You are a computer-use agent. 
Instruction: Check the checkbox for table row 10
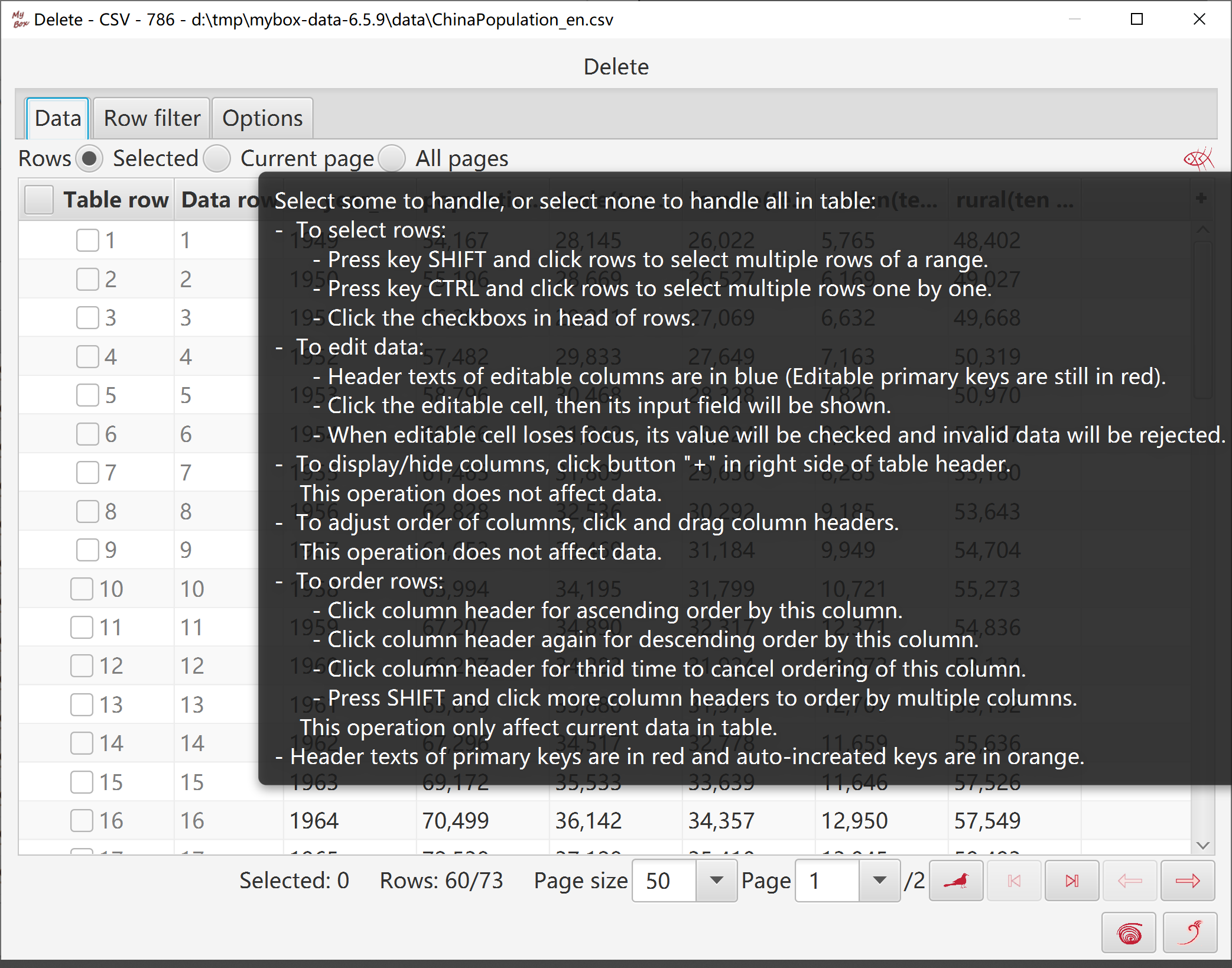82,589
